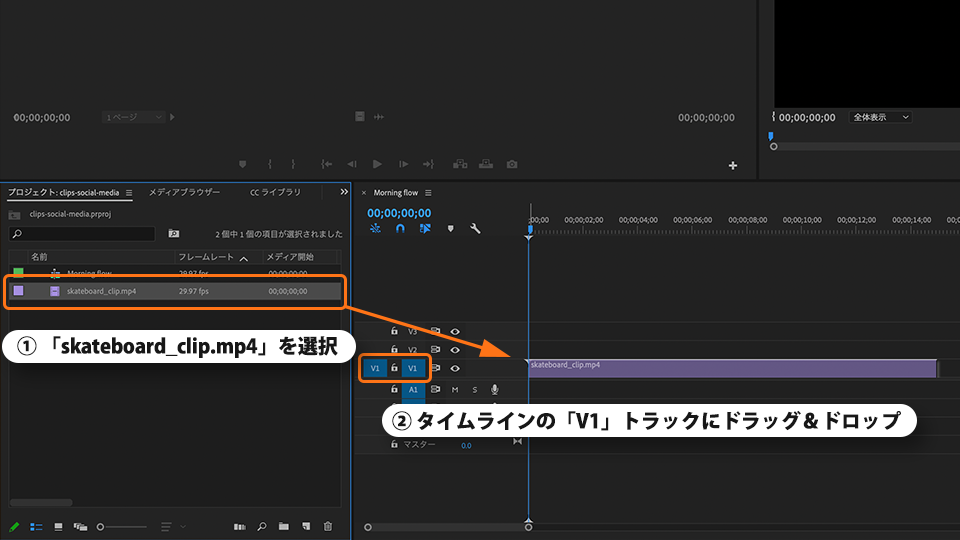
Task: Step forward one frame in source monitor
Action: [403, 164]
